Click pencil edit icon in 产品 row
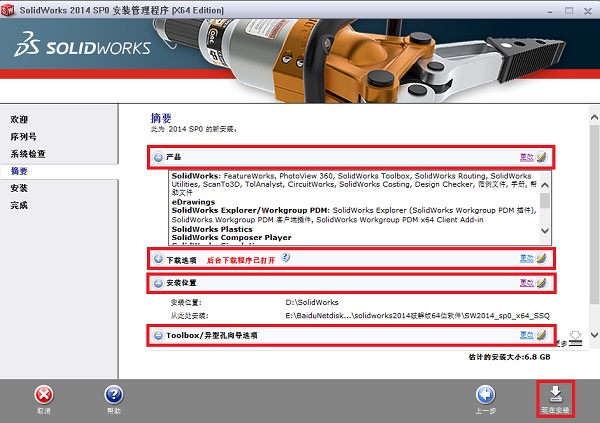 tap(541, 157)
